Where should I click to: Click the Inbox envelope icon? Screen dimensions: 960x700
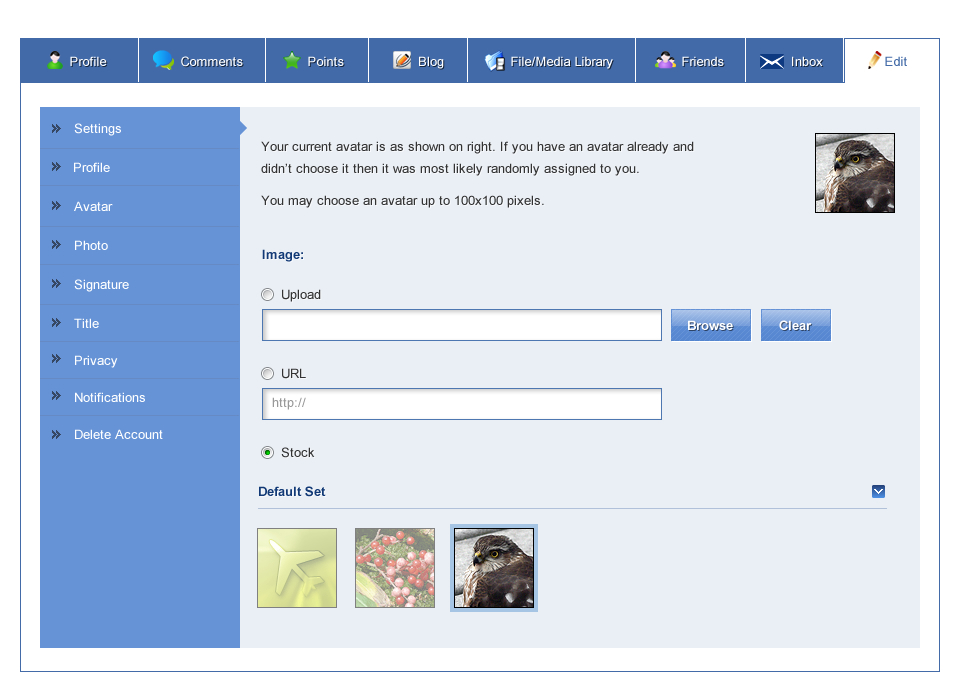(x=771, y=61)
